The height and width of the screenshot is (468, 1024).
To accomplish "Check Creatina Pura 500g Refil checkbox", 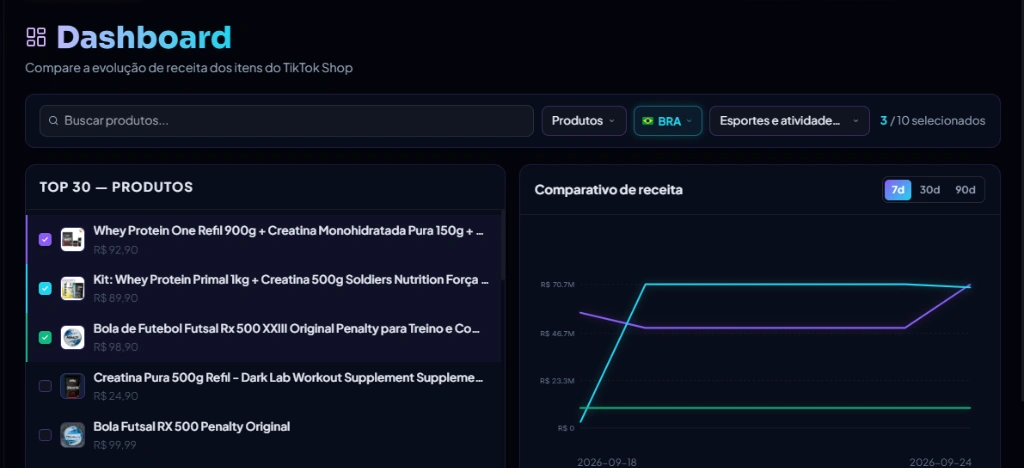I will [x=45, y=386].
